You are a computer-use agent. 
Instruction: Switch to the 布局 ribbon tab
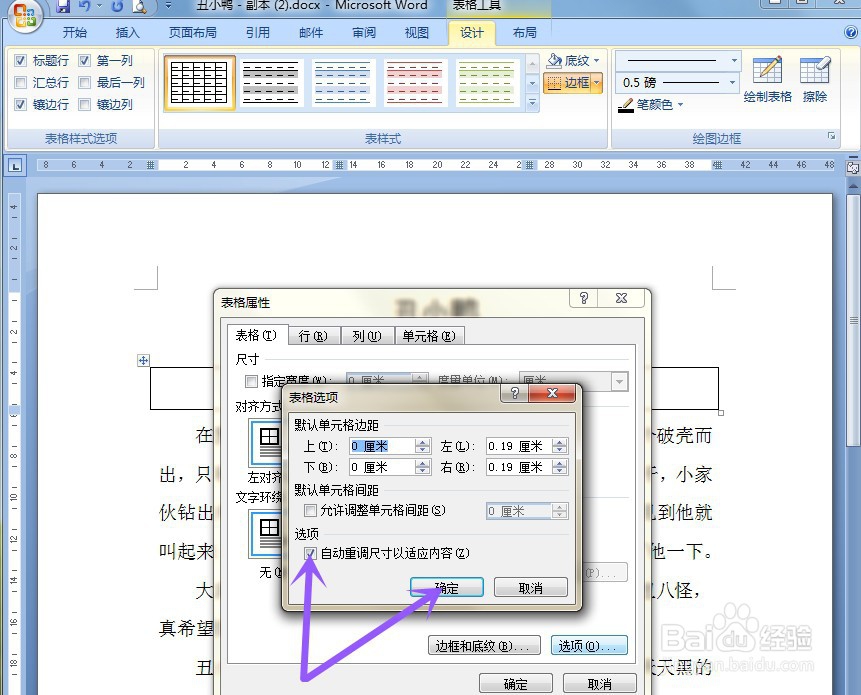click(522, 32)
